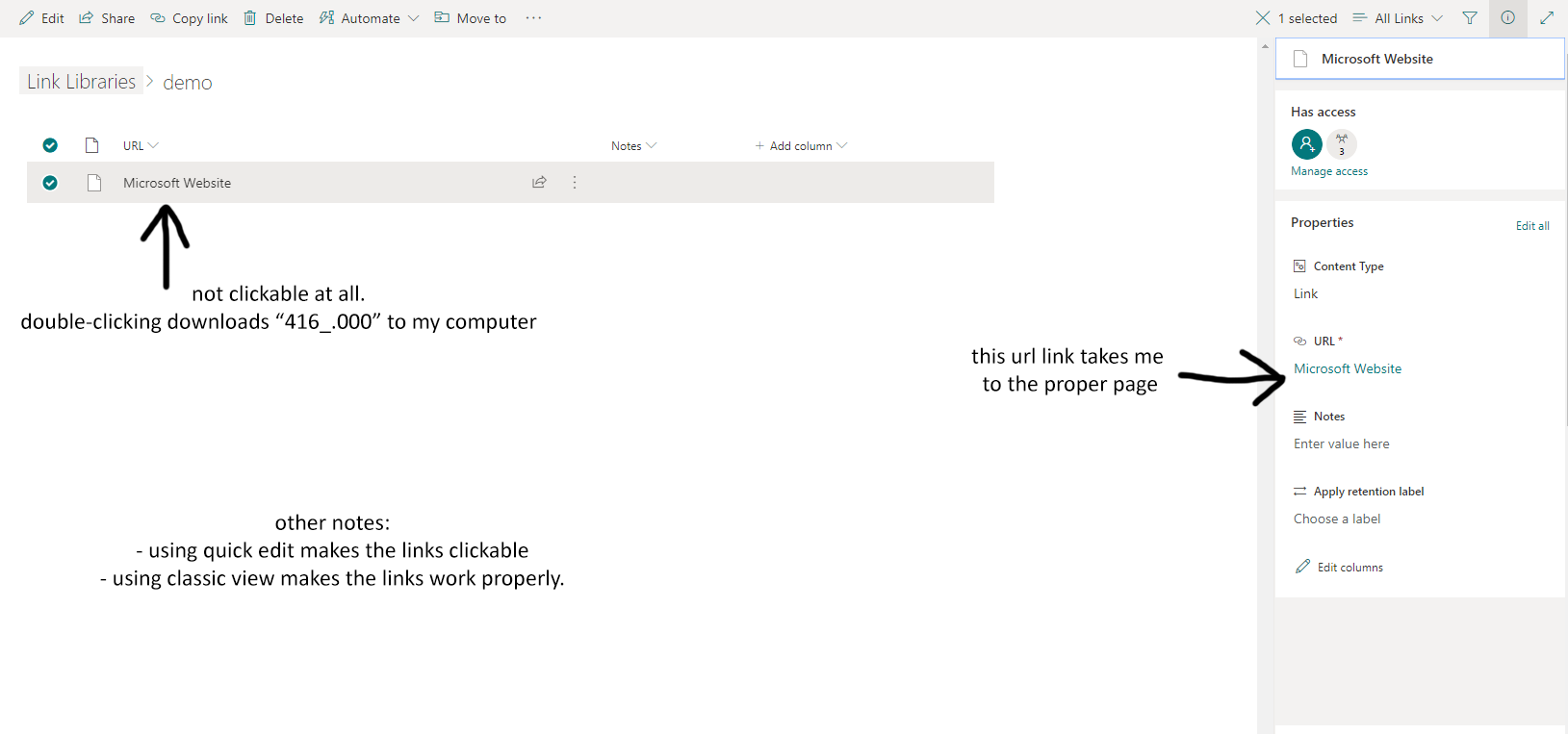Toggle the information details pane icon
The image size is (1568, 734).
click(x=1508, y=18)
